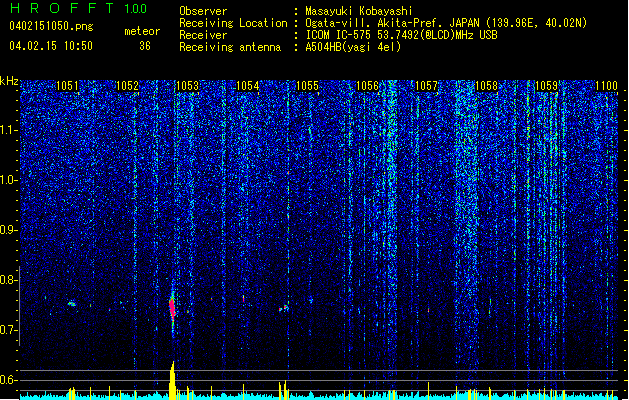
Task: Select the file name 0402151050.png
Action: (x=51, y=26)
